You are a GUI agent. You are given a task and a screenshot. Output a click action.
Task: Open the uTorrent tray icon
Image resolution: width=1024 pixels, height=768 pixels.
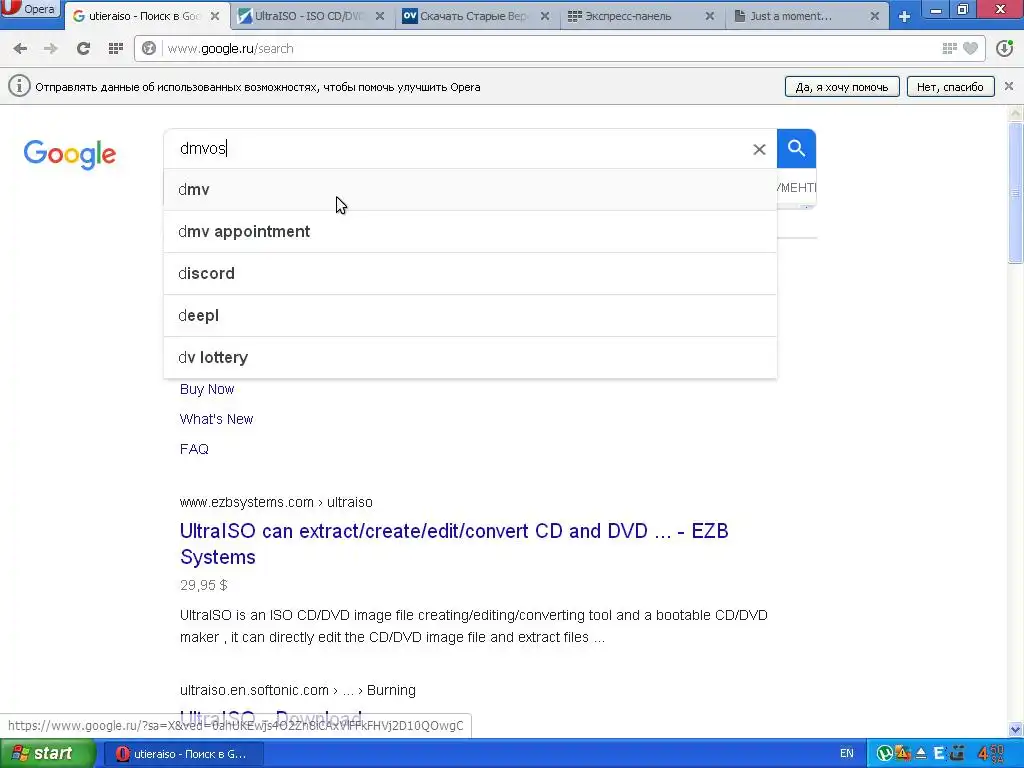884,754
